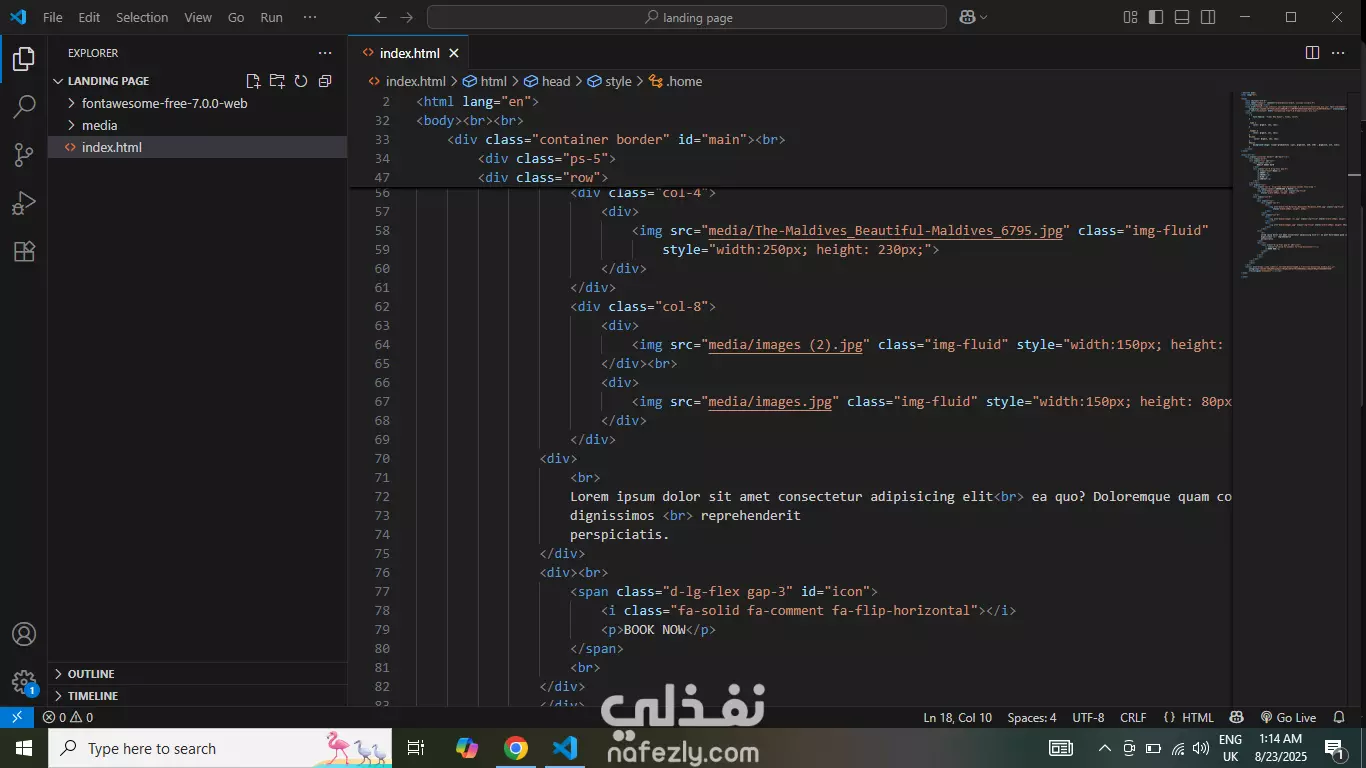Open the head breadcrumb item
1366x768 pixels.
[547, 81]
